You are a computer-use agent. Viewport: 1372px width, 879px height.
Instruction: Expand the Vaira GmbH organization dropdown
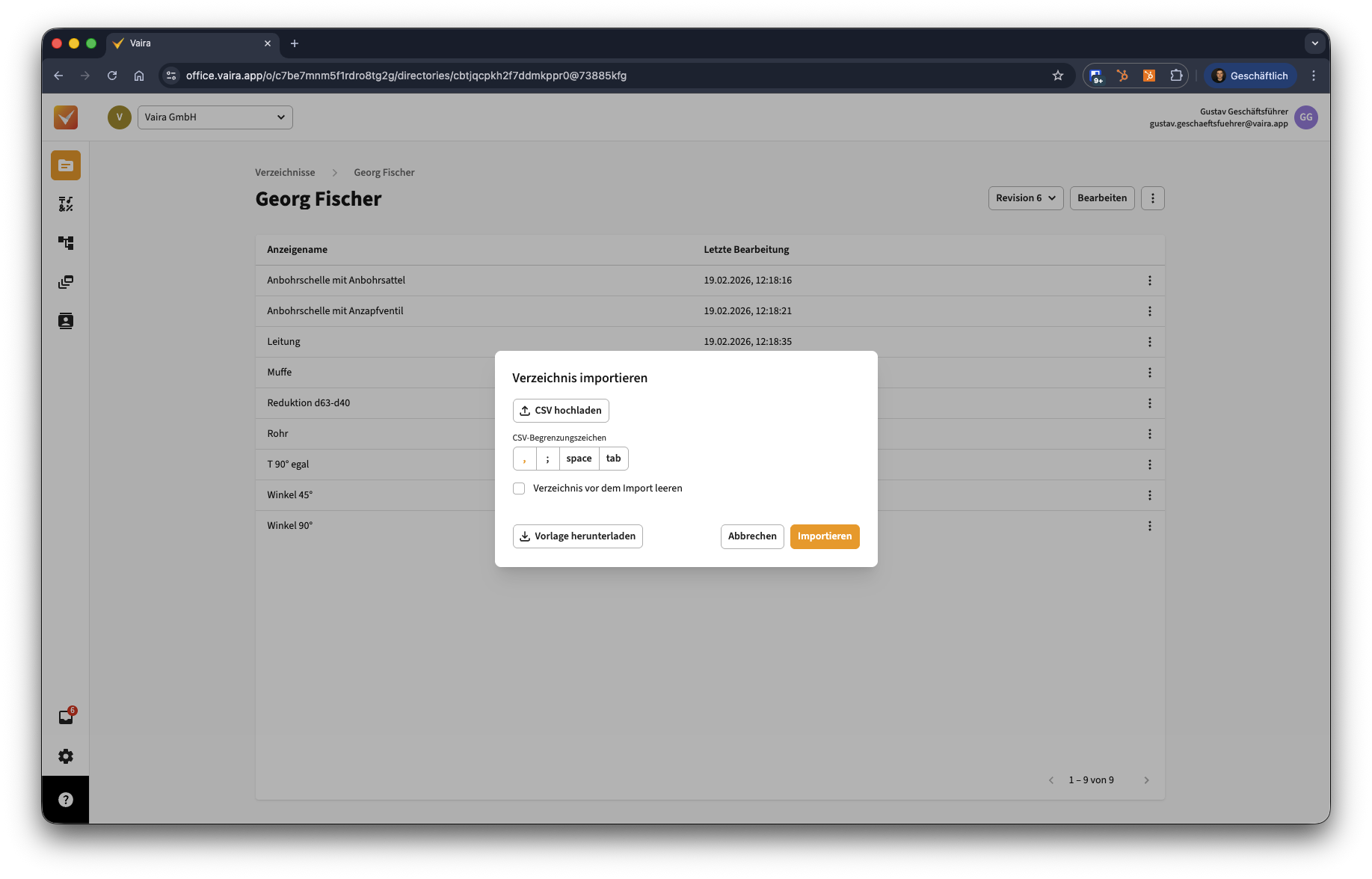tap(215, 117)
